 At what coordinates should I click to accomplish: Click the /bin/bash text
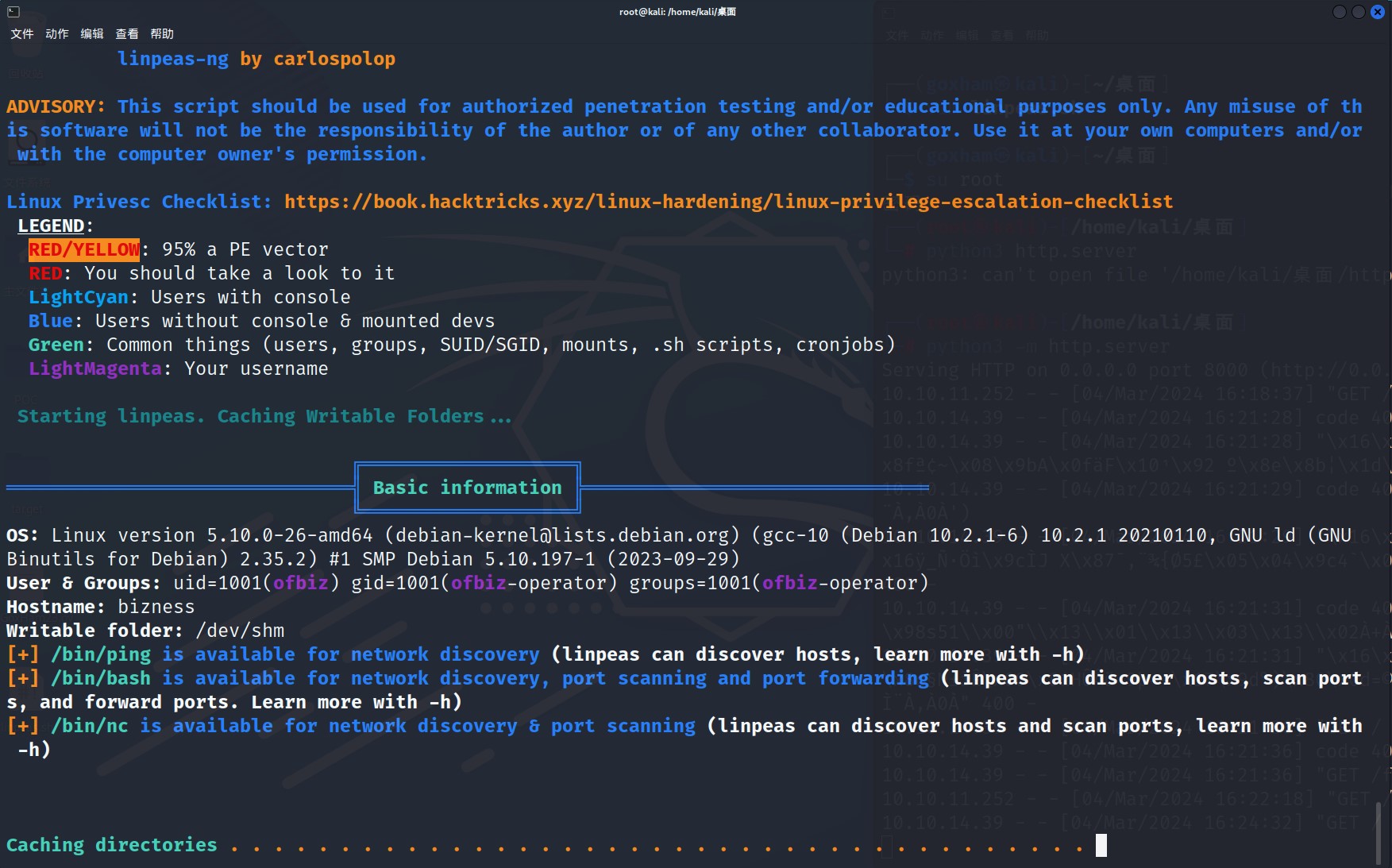click(x=101, y=678)
